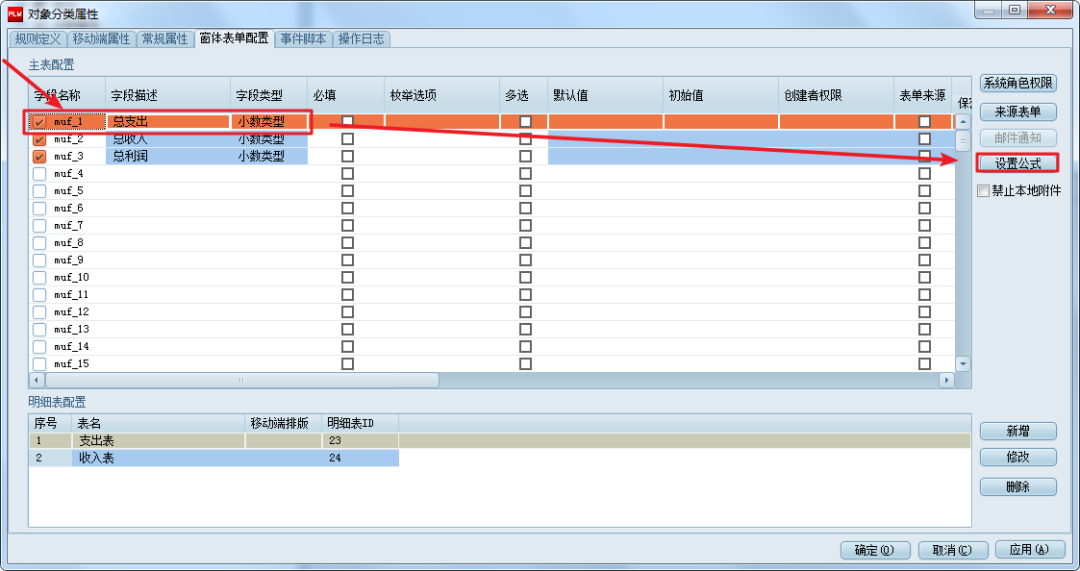Toggle 禁止本地附件 checkbox
The width and height of the screenshot is (1080, 571).
click(984, 191)
